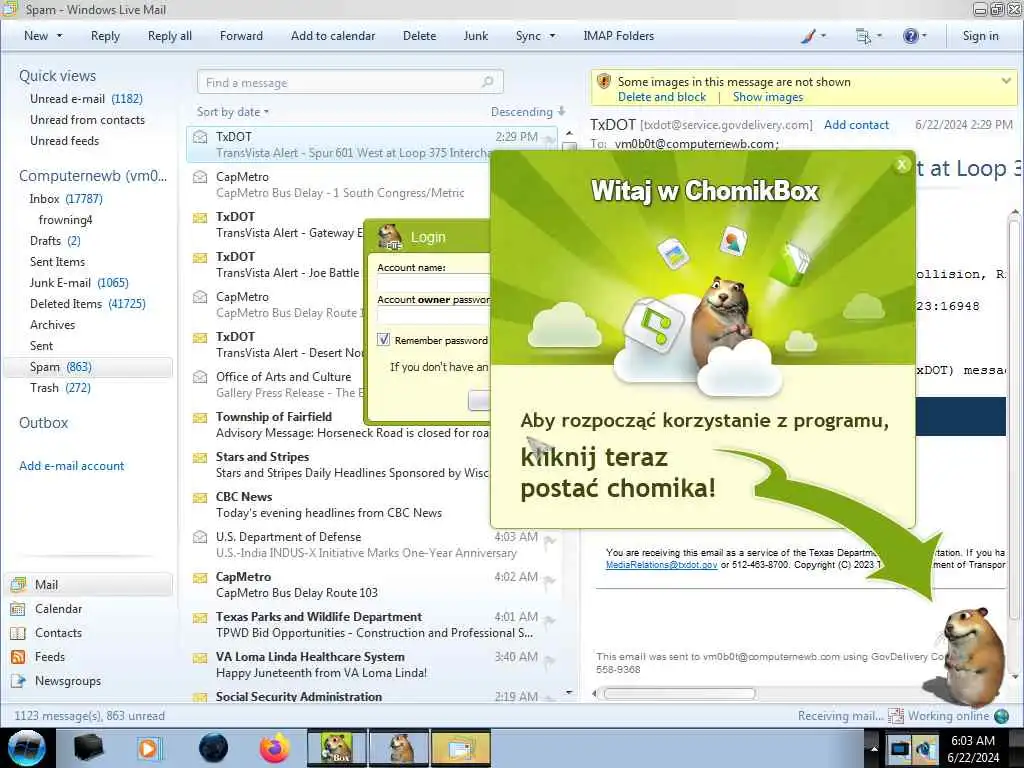
Task: Click Reply all in the toolbar
Action: click(x=170, y=36)
